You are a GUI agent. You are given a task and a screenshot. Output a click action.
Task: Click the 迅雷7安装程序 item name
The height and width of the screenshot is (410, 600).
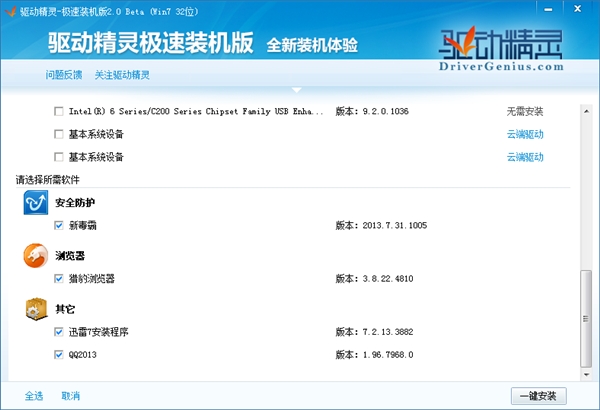point(99,332)
